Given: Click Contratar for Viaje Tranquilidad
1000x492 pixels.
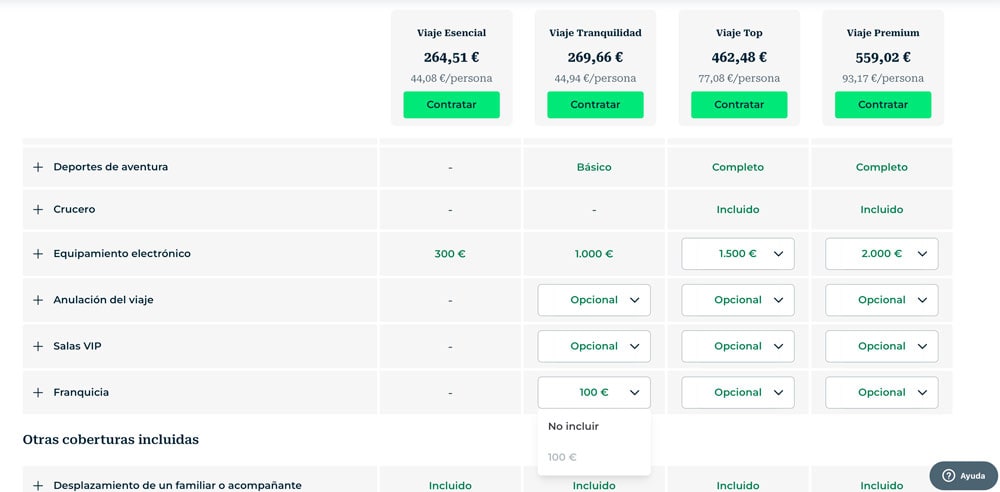Looking at the screenshot, I should 595,105.
